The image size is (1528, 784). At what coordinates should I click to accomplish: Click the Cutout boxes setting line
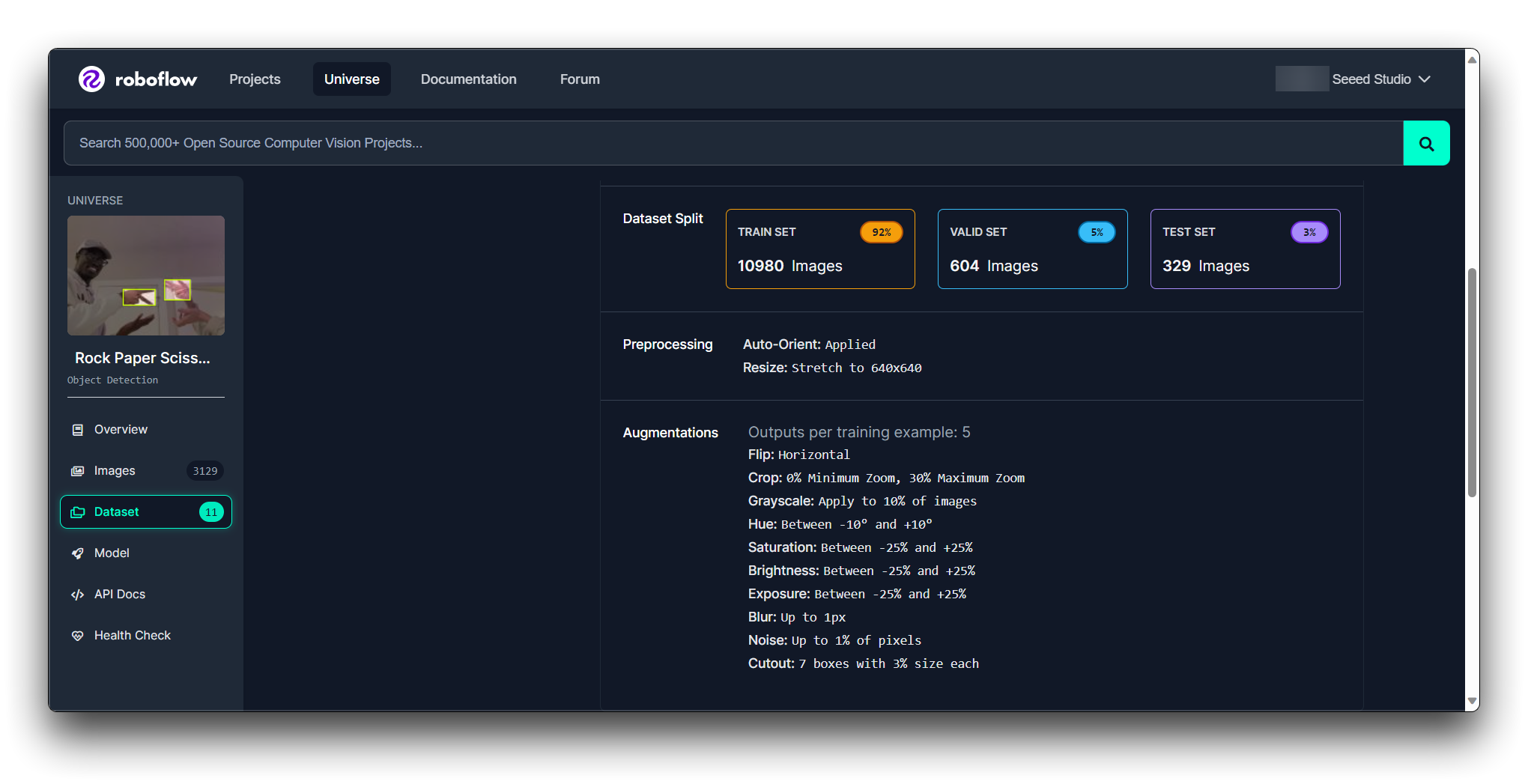point(864,663)
